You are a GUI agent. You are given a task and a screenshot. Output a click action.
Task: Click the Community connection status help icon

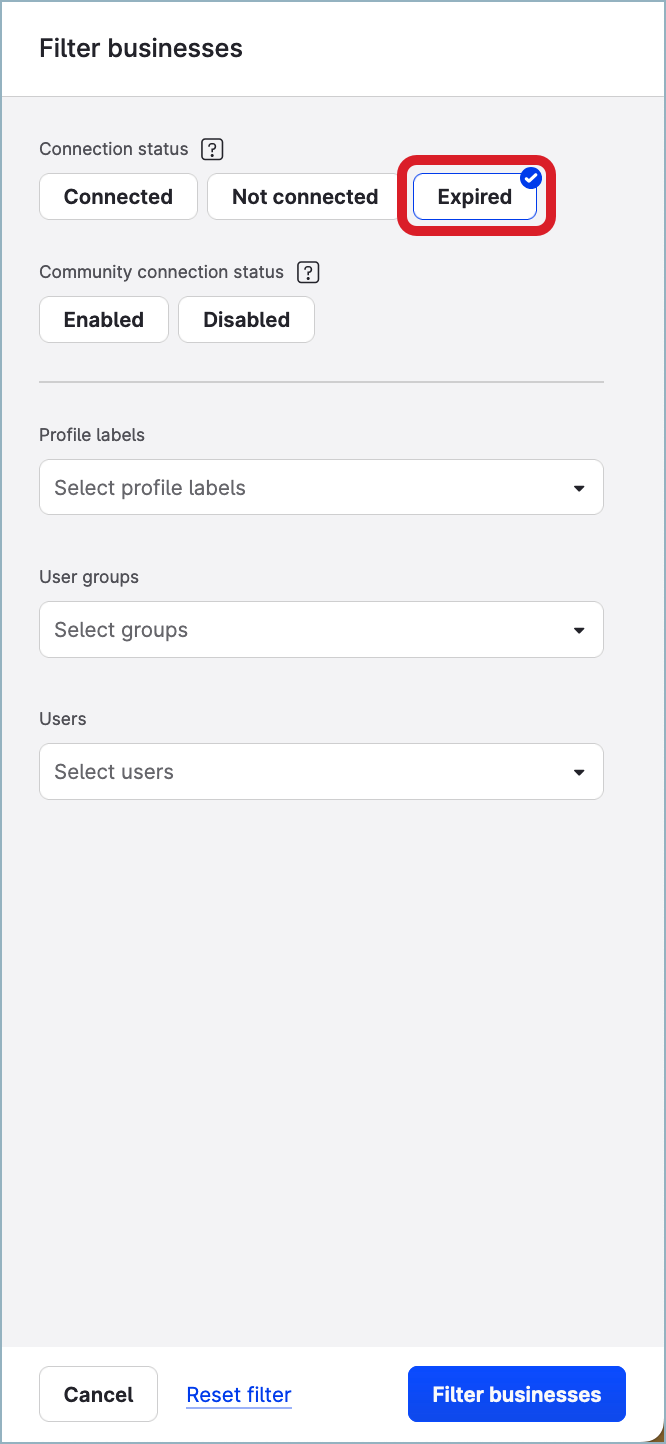pos(308,272)
